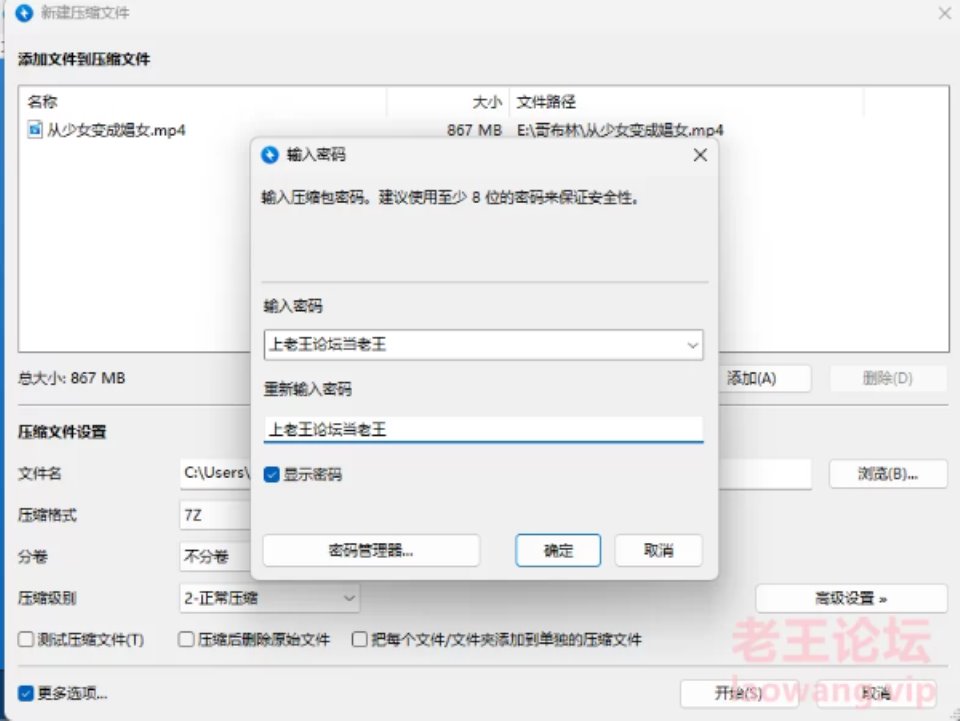Click 浏览(B)... to choose an output path
This screenshot has width=960, height=721.
[888, 474]
